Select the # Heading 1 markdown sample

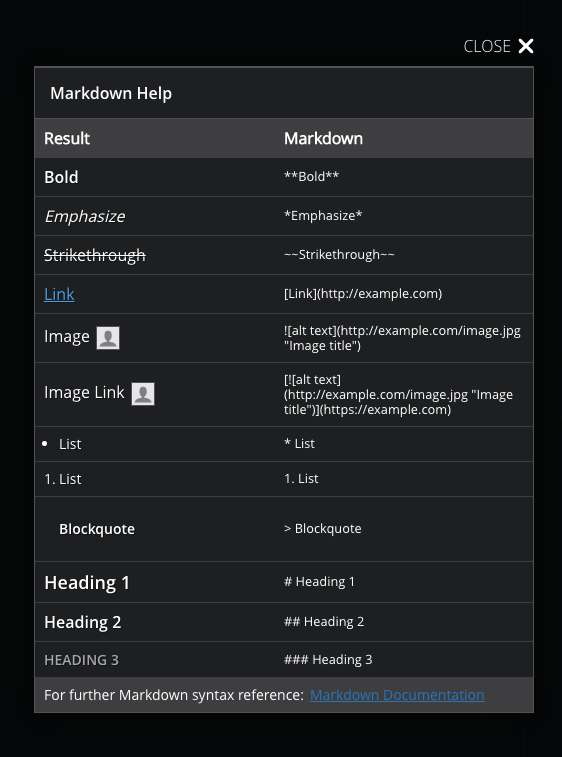(319, 582)
